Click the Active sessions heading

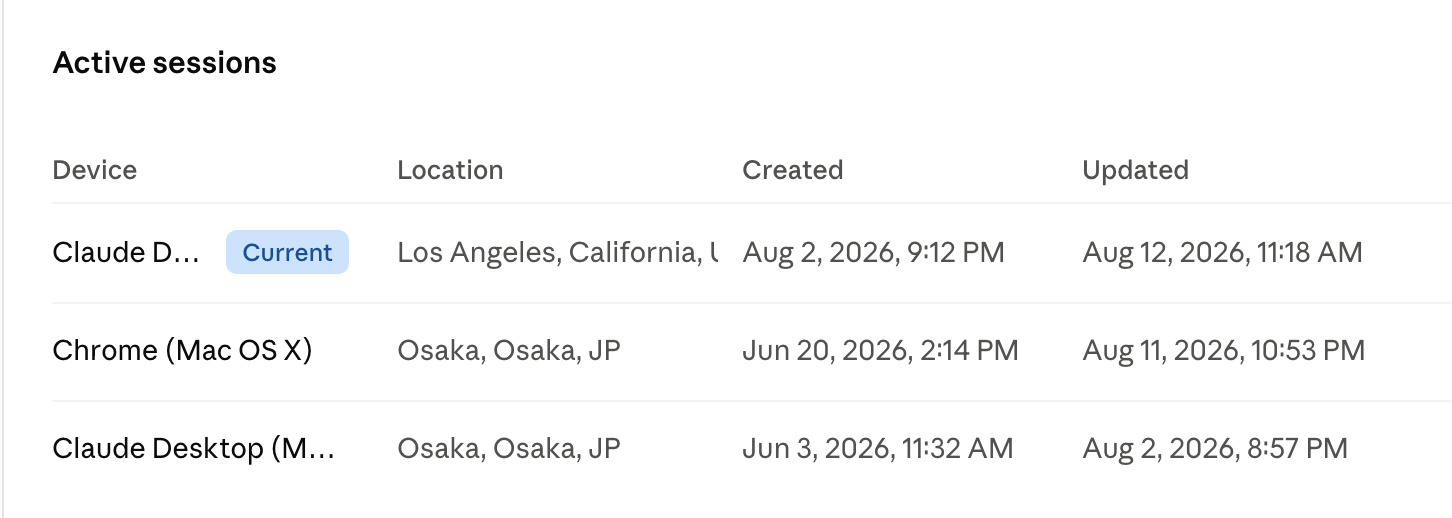click(165, 63)
